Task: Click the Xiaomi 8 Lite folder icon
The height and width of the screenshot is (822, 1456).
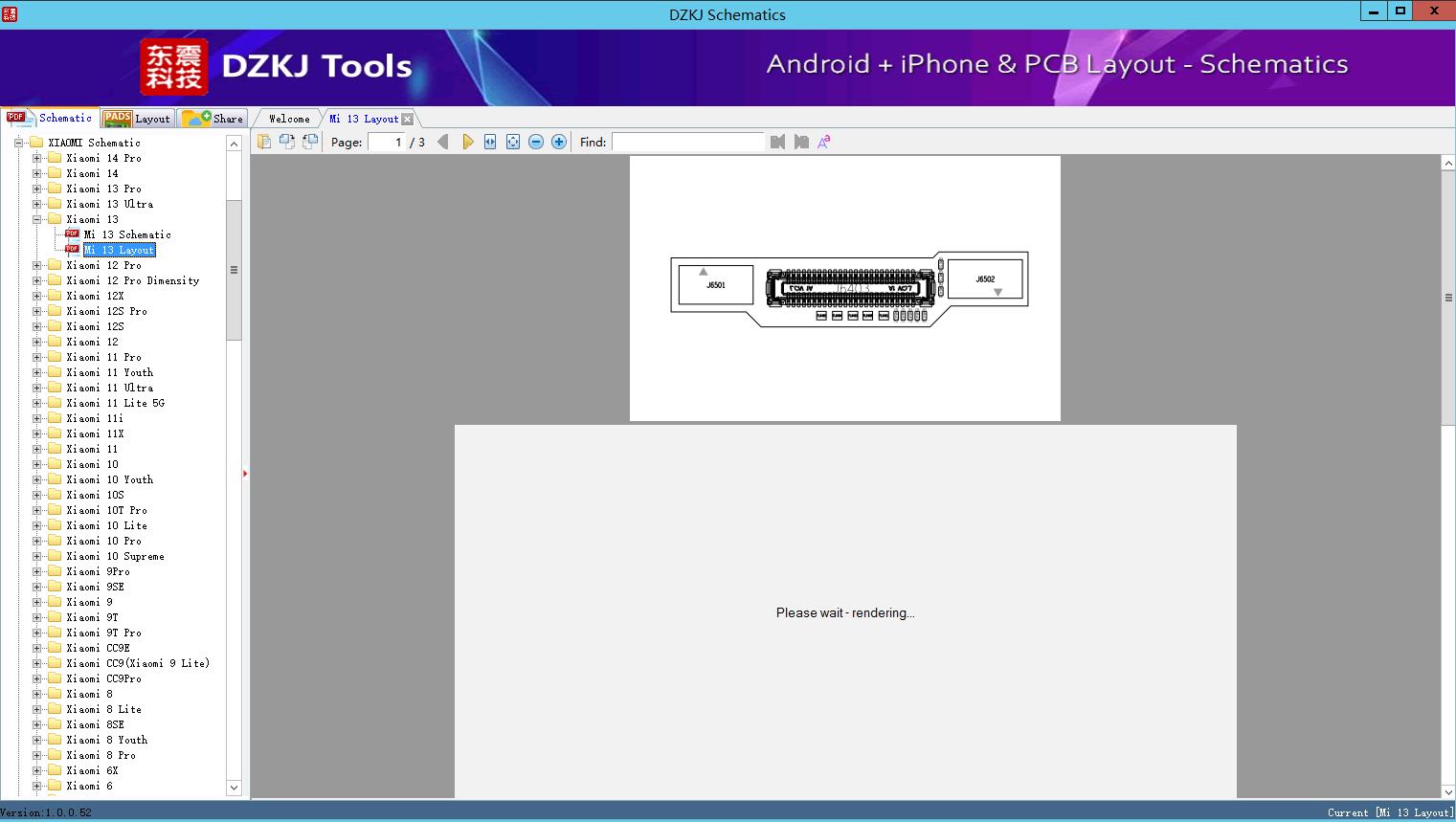Action: click(x=55, y=709)
